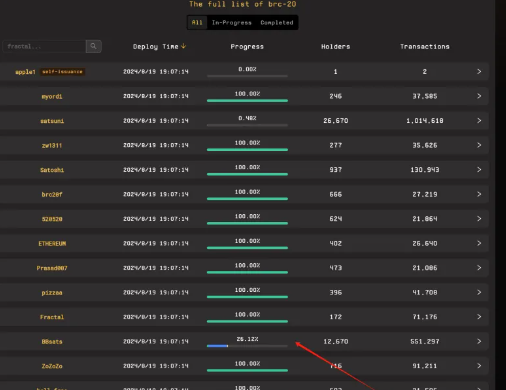
Task: Open BBsats row chevron arrow
Action: click(x=479, y=341)
